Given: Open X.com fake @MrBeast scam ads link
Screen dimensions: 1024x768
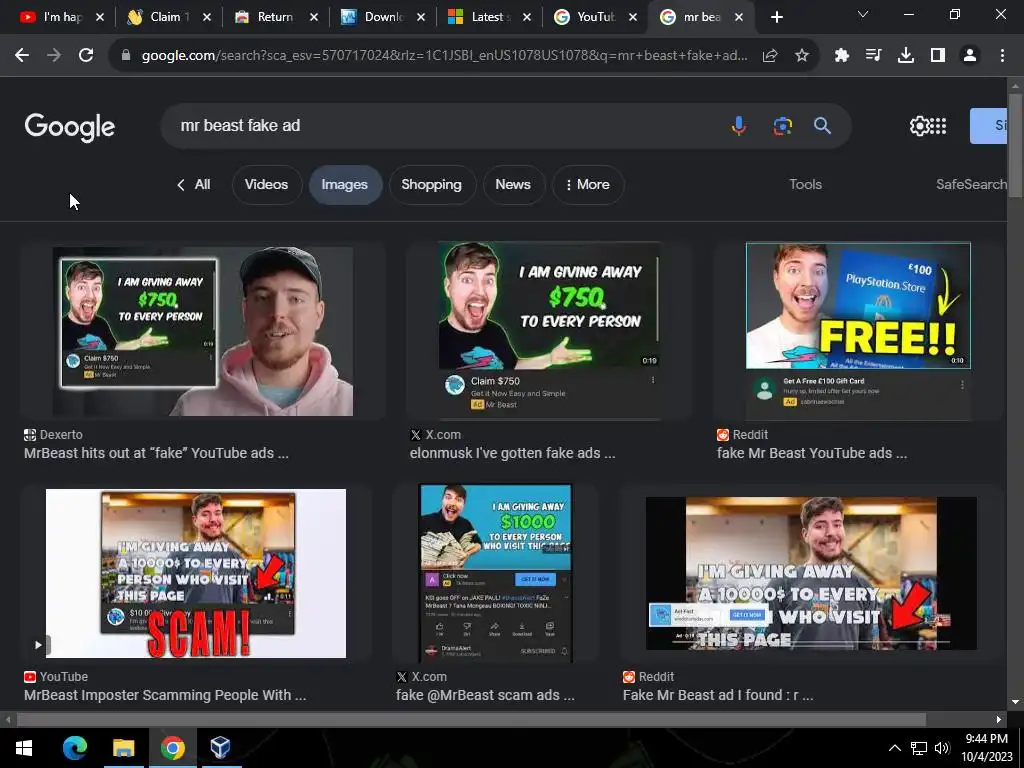Looking at the screenshot, I should click(x=485, y=696).
